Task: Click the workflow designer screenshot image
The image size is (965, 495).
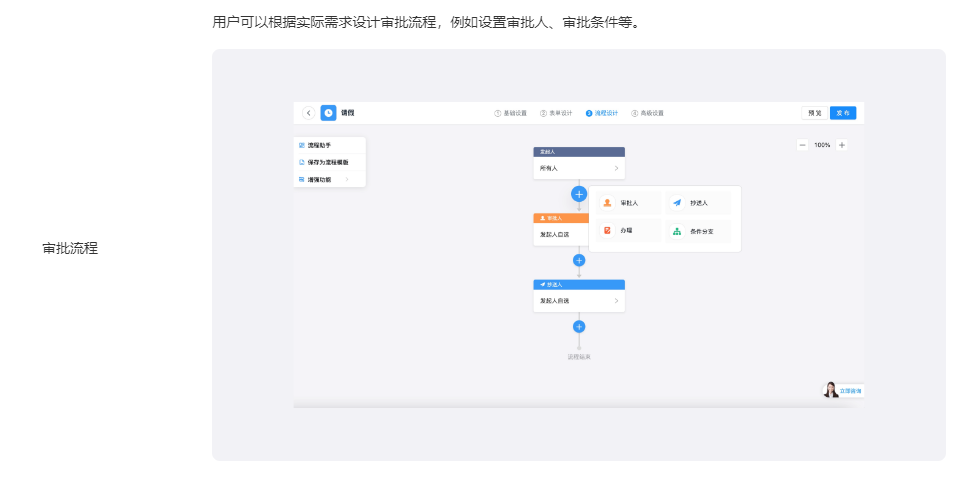Action: tap(579, 254)
